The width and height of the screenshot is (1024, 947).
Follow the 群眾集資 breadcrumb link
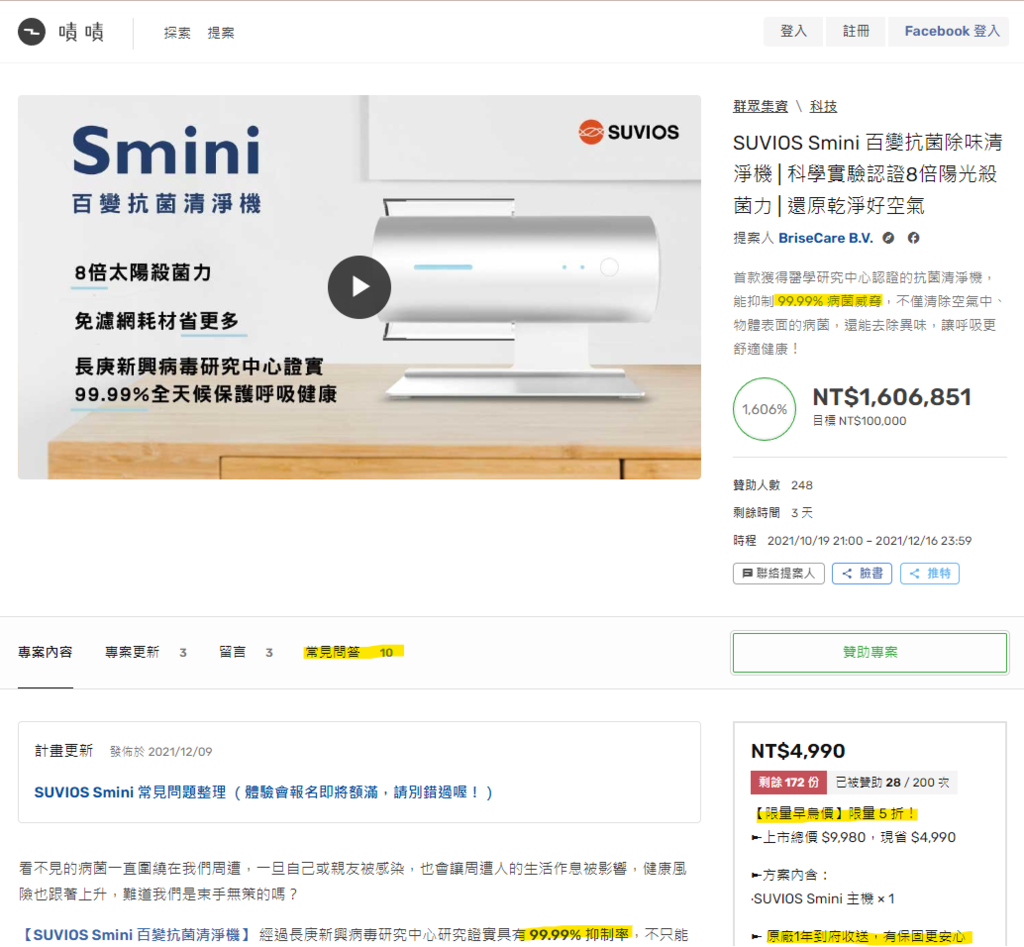[x=760, y=106]
